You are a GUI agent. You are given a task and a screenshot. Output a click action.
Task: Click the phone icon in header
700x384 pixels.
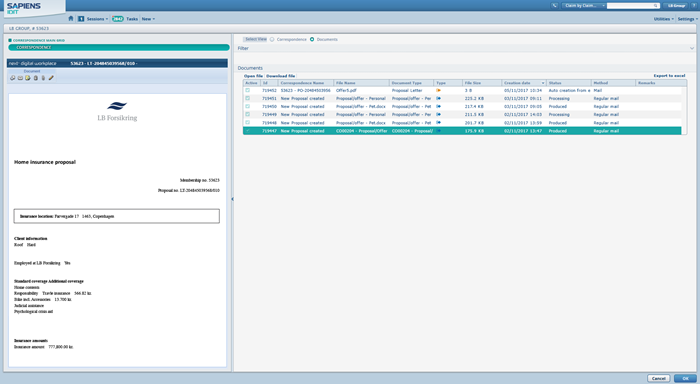click(x=554, y=5)
